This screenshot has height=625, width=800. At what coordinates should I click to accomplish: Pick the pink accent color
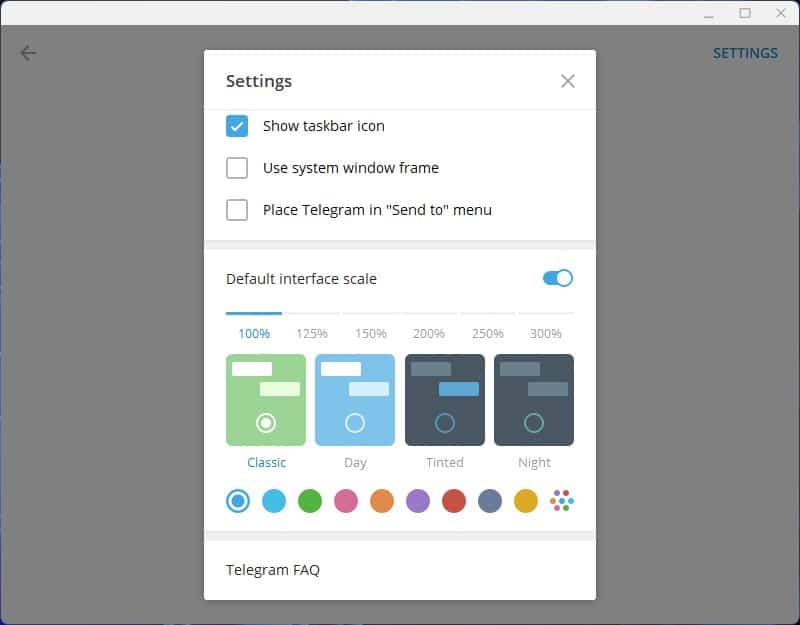tap(346, 501)
